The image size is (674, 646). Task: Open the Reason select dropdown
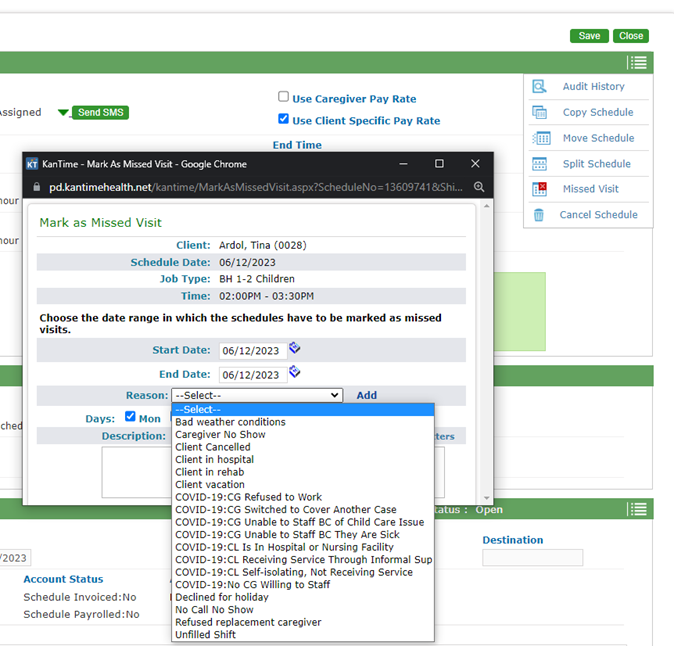pyautogui.click(x=256, y=395)
